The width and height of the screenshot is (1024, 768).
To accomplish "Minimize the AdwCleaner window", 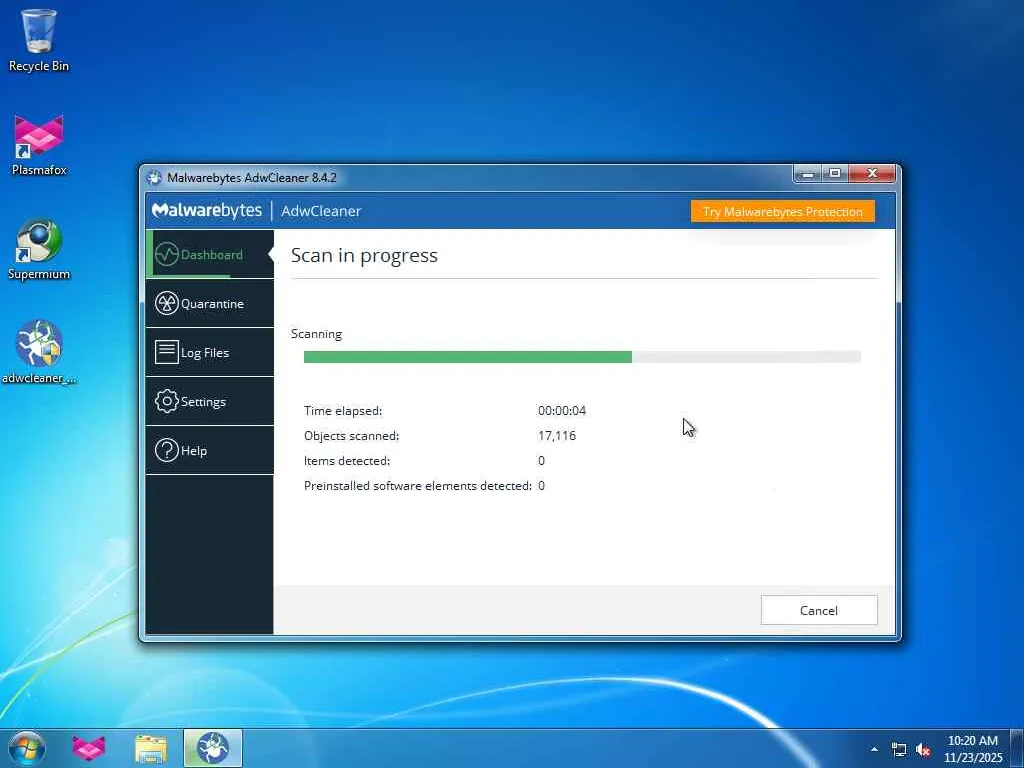I will [807, 174].
